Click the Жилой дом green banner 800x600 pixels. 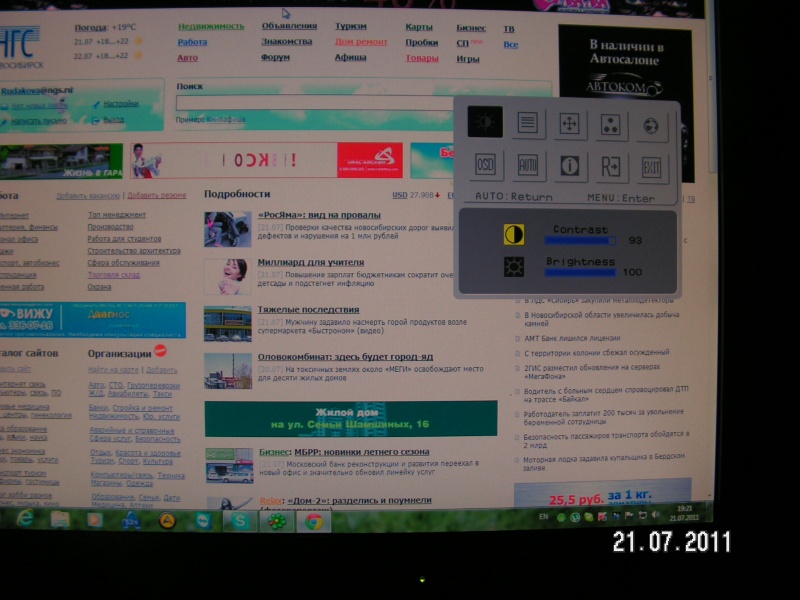point(350,418)
